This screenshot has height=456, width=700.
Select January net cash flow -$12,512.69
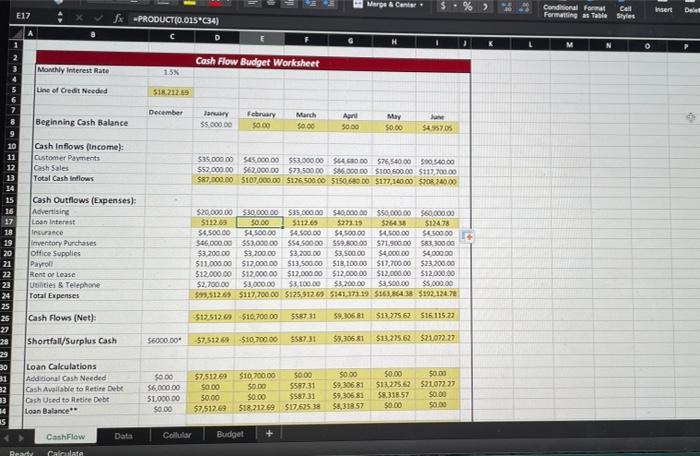click(x=212, y=317)
